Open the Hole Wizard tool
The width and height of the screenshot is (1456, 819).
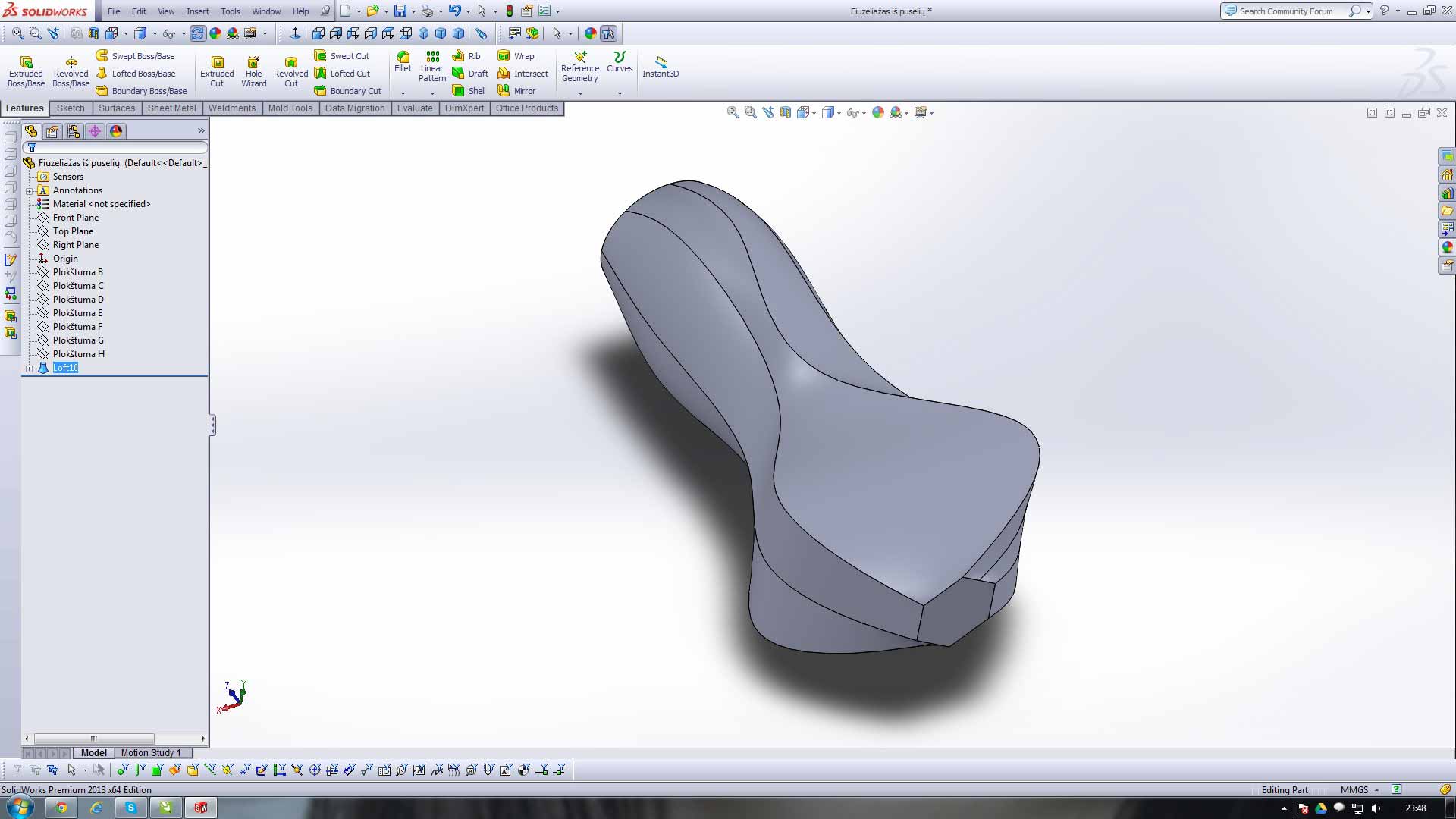[253, 71]
